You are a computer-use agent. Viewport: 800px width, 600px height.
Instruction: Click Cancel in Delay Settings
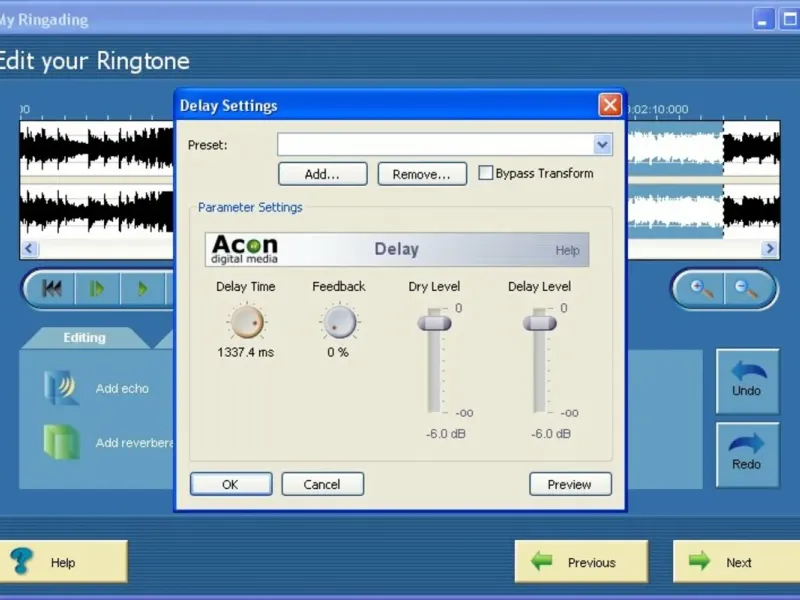tap(322, 484)
